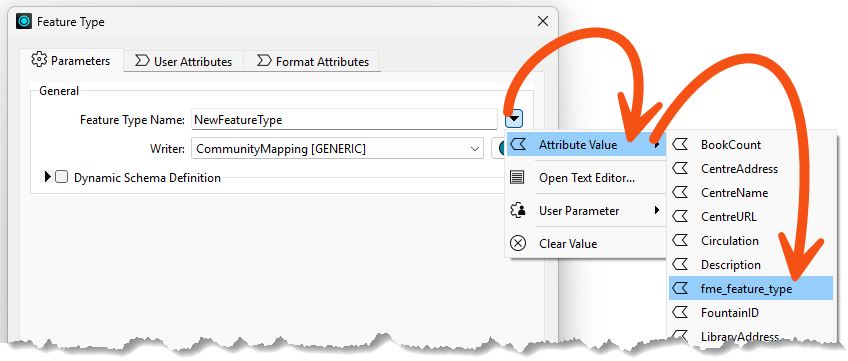The height and width of the screenshot is (361, 848).
Task: Enable the Dynamic Schema Definition checkbox
Action: click(62, 177)
